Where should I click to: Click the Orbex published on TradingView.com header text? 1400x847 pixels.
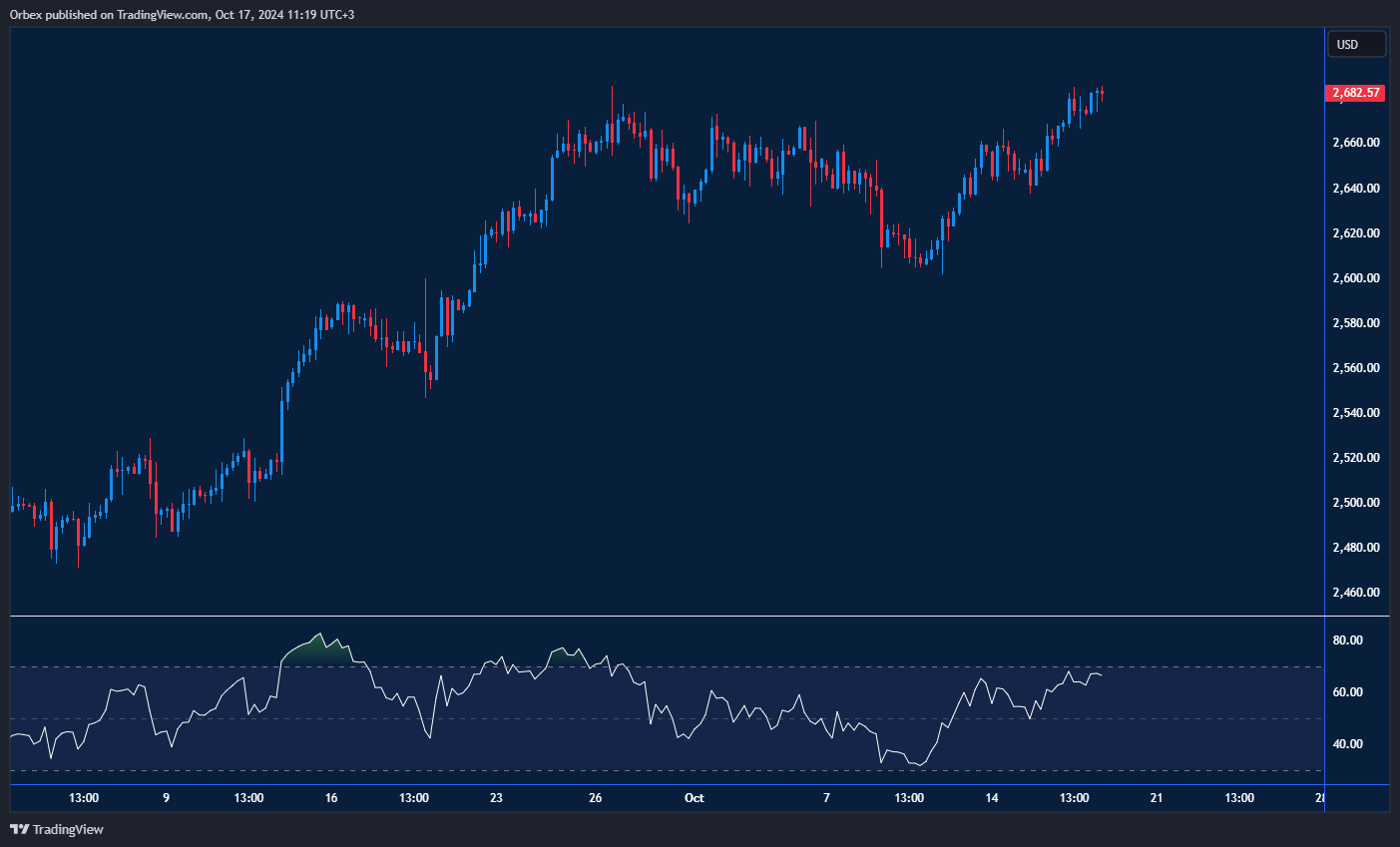(183, 14)
